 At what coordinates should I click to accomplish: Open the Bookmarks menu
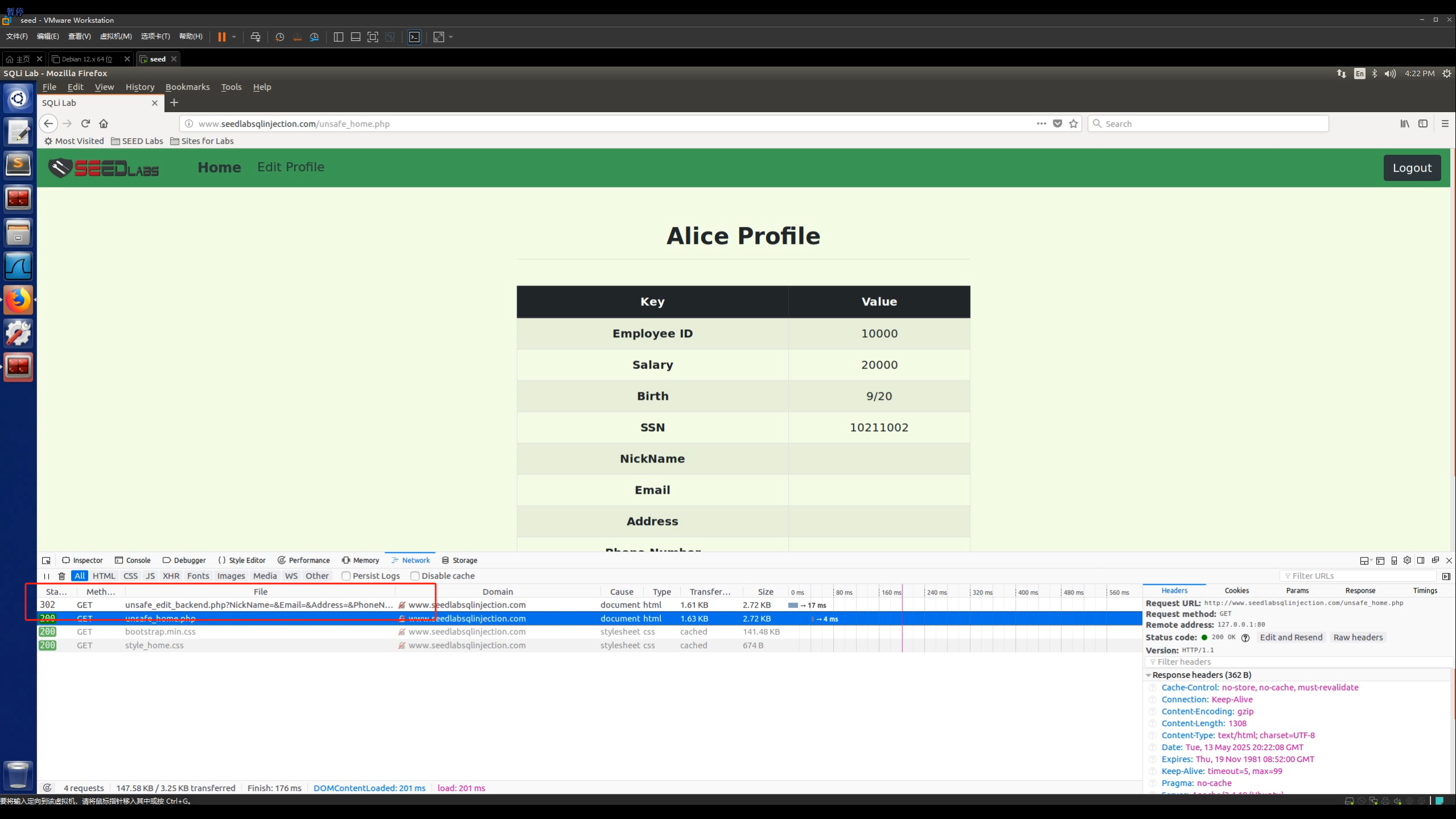187,87
